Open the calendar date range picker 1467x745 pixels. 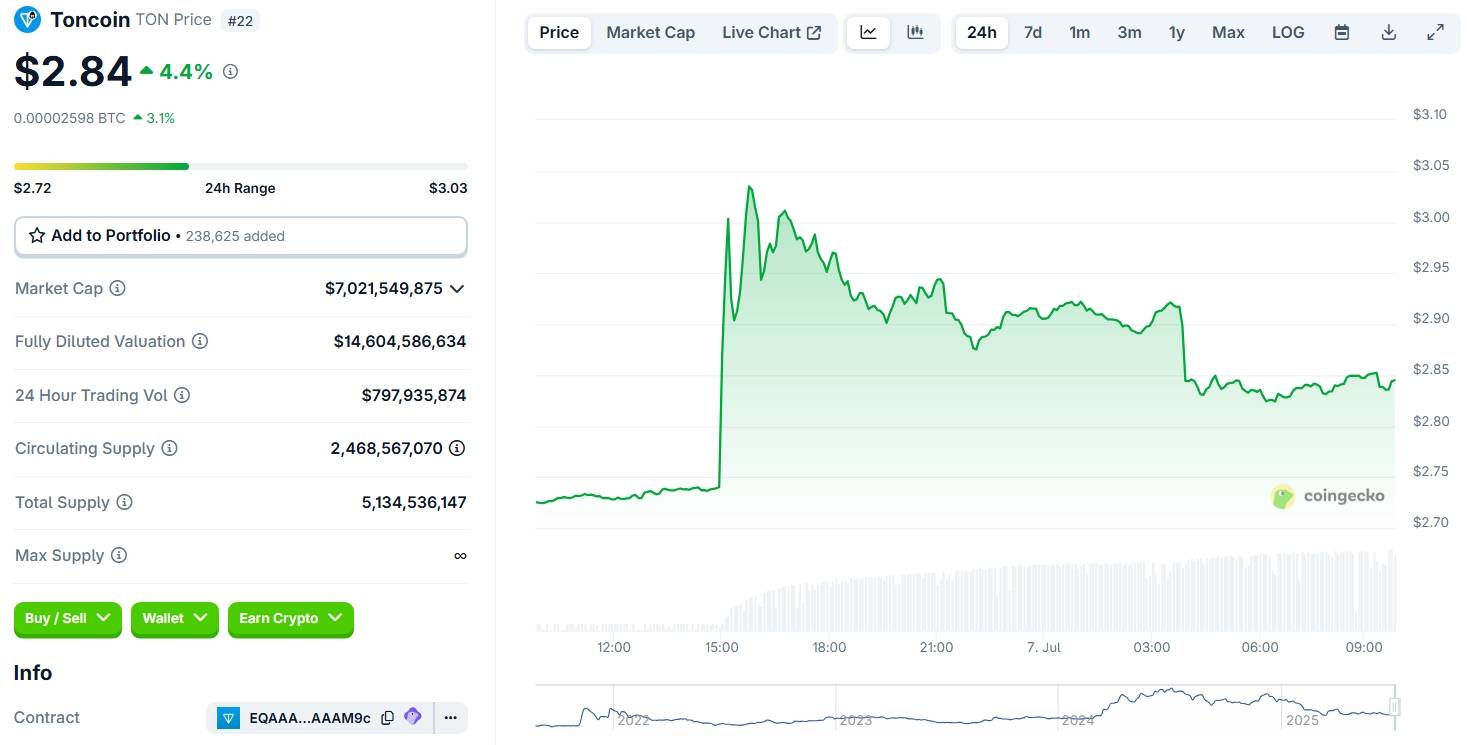pyautogui.click(x=1342, y=32)
